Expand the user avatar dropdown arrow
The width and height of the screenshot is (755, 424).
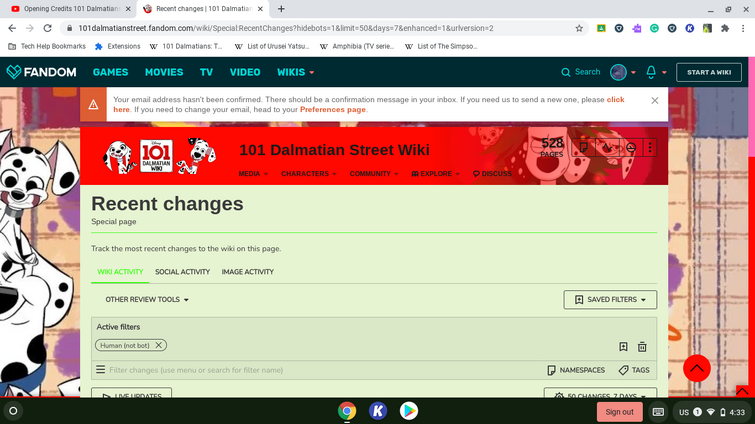point(633,73)
